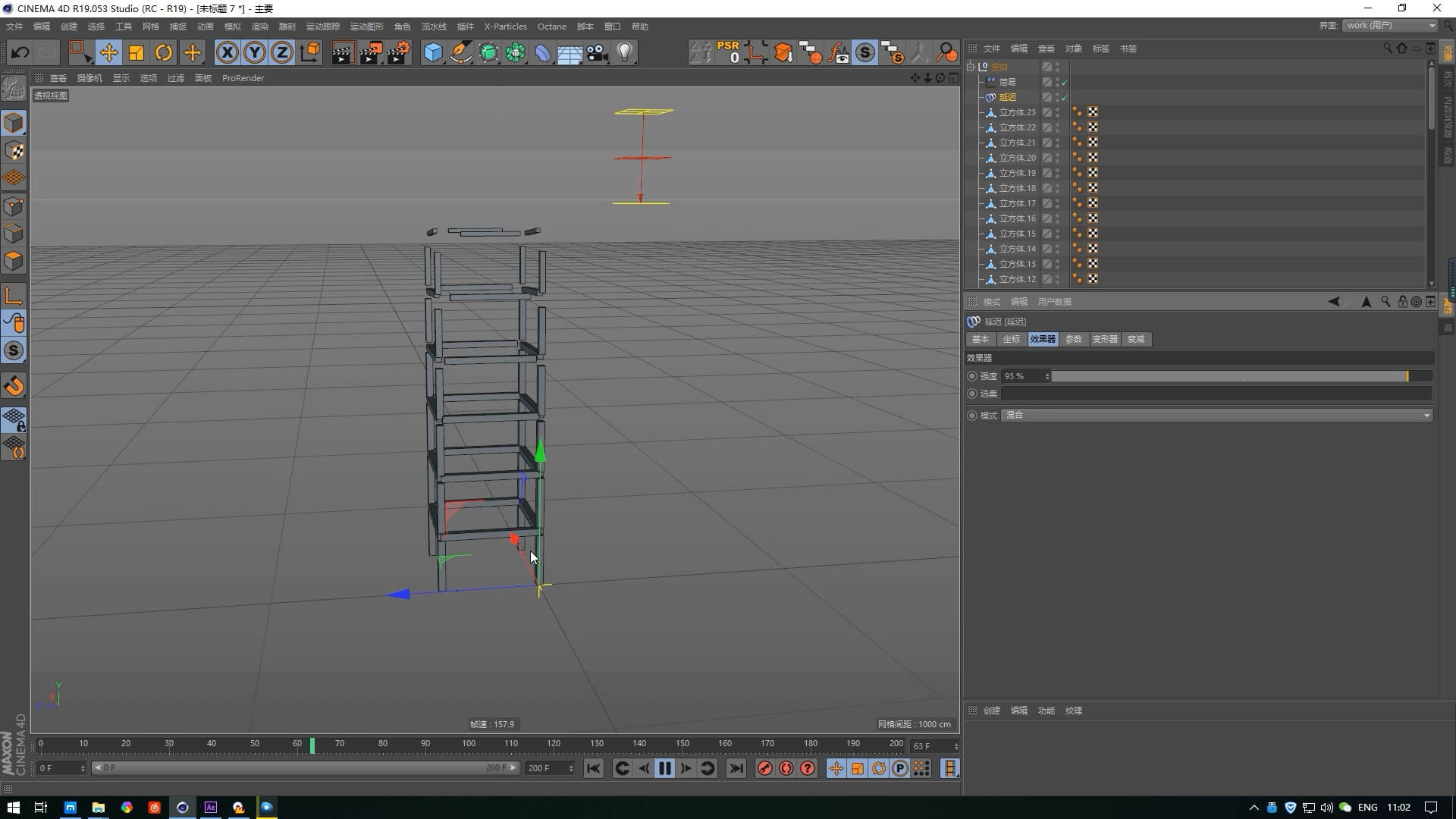The height and width of the screenshot is (819, 1456).
Task: Select the Rotate tool icon
Action: (164, 52)
